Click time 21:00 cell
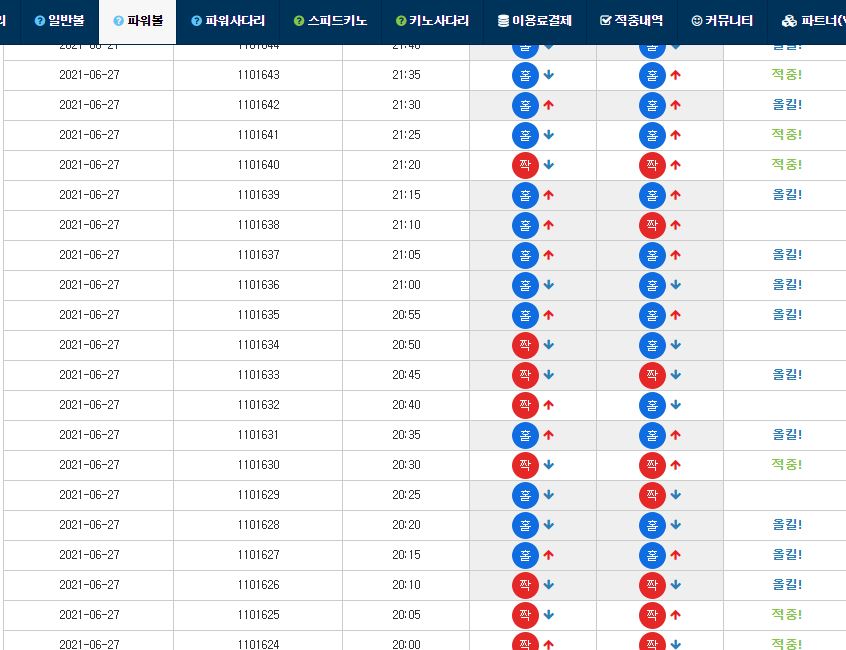 click(406, 285)
